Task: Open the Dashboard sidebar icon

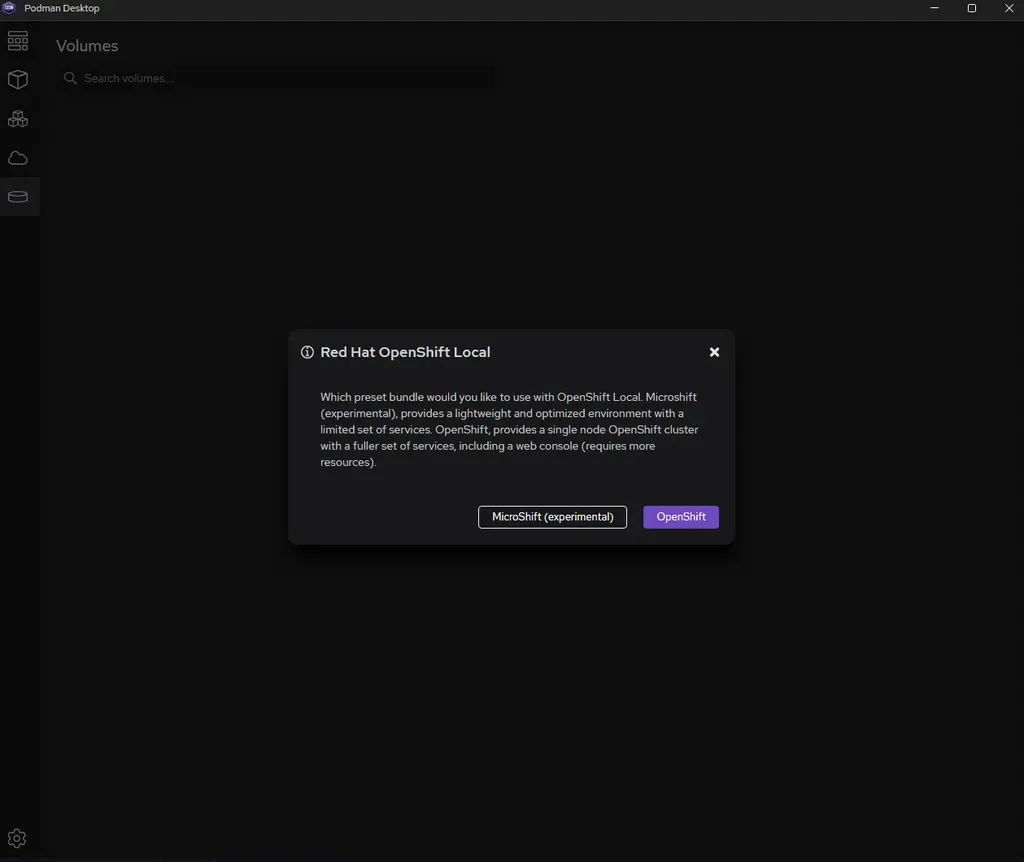Action: coord(18,40)
